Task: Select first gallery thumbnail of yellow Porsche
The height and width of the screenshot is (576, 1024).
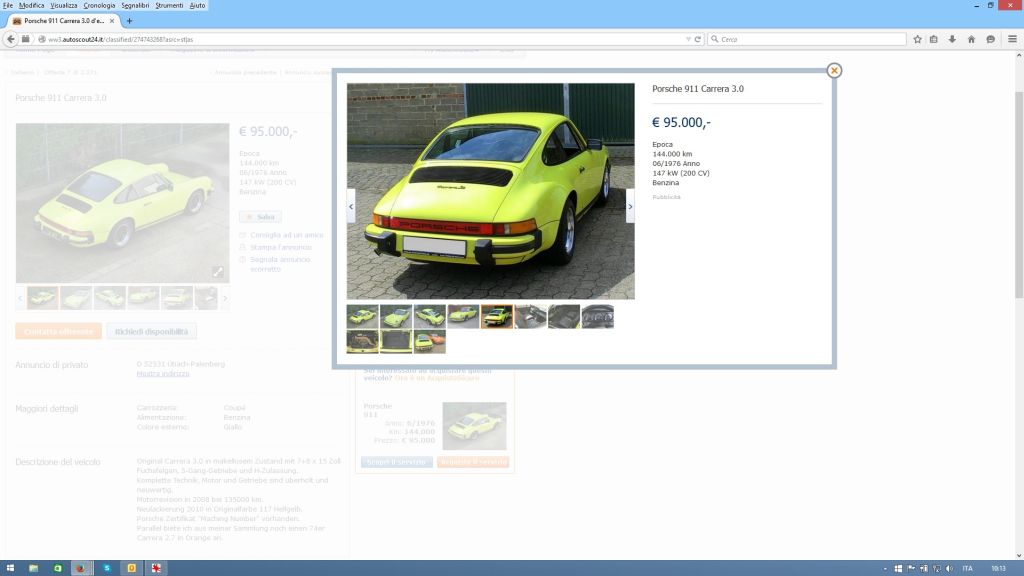Action: coord(362,316)
